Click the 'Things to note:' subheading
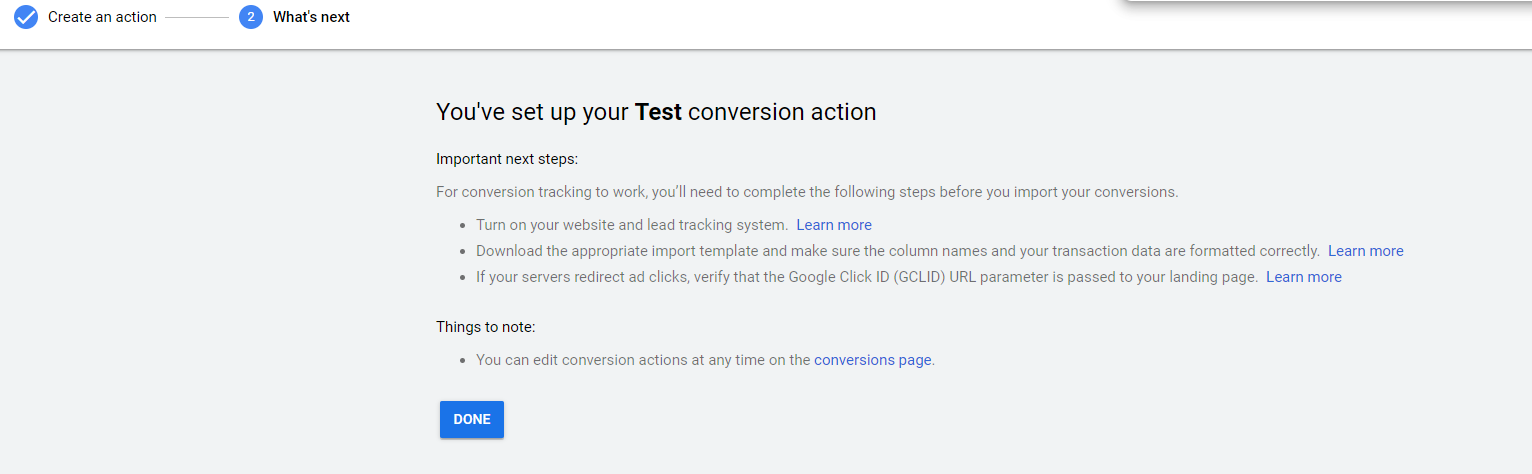 pyautogui.click(x=487, y=327)
